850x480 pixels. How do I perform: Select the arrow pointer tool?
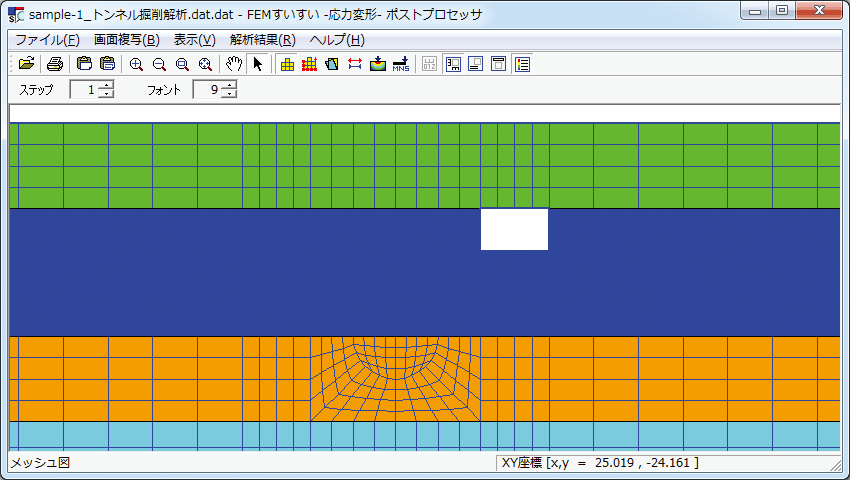pos(257,64)
